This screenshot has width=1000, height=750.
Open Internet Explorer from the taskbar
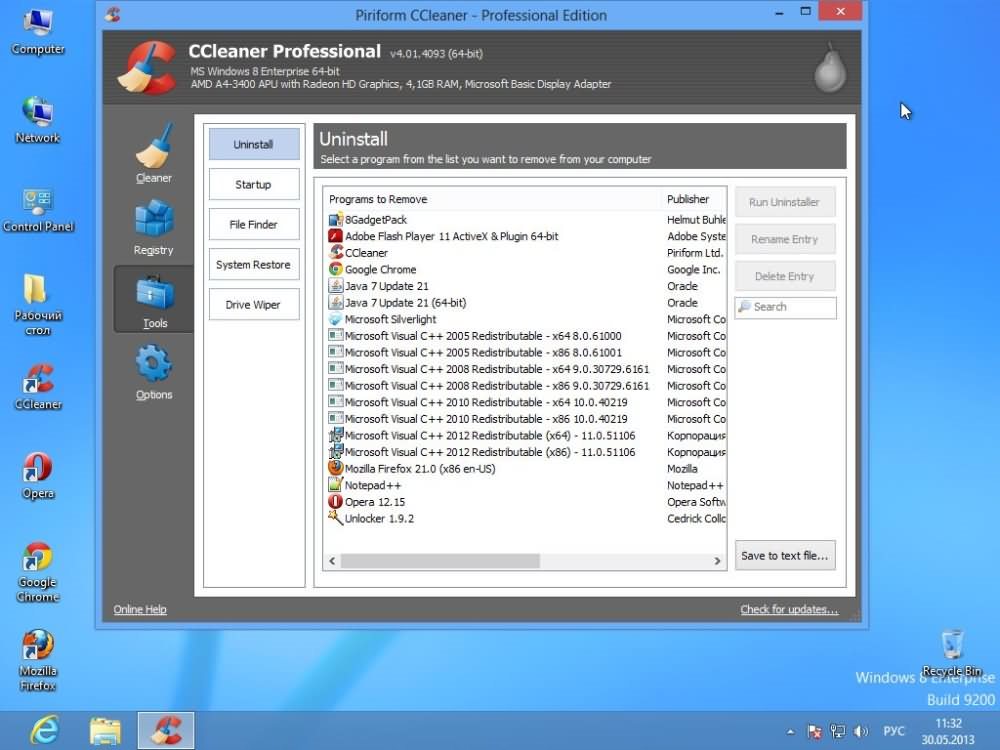(x=43, y=731)
